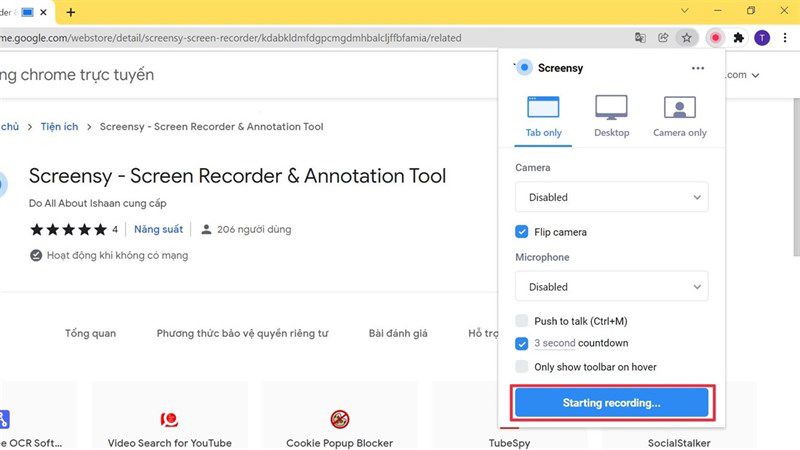Open the tab search chevron in title bar
800x450 pixels.
click(685, 11)
